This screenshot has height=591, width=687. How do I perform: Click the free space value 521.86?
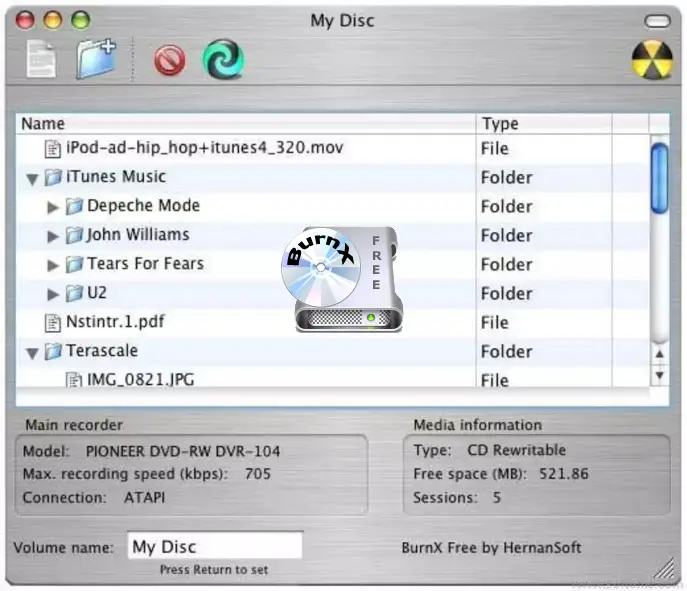pyautogui.click(x=564, y=474)
